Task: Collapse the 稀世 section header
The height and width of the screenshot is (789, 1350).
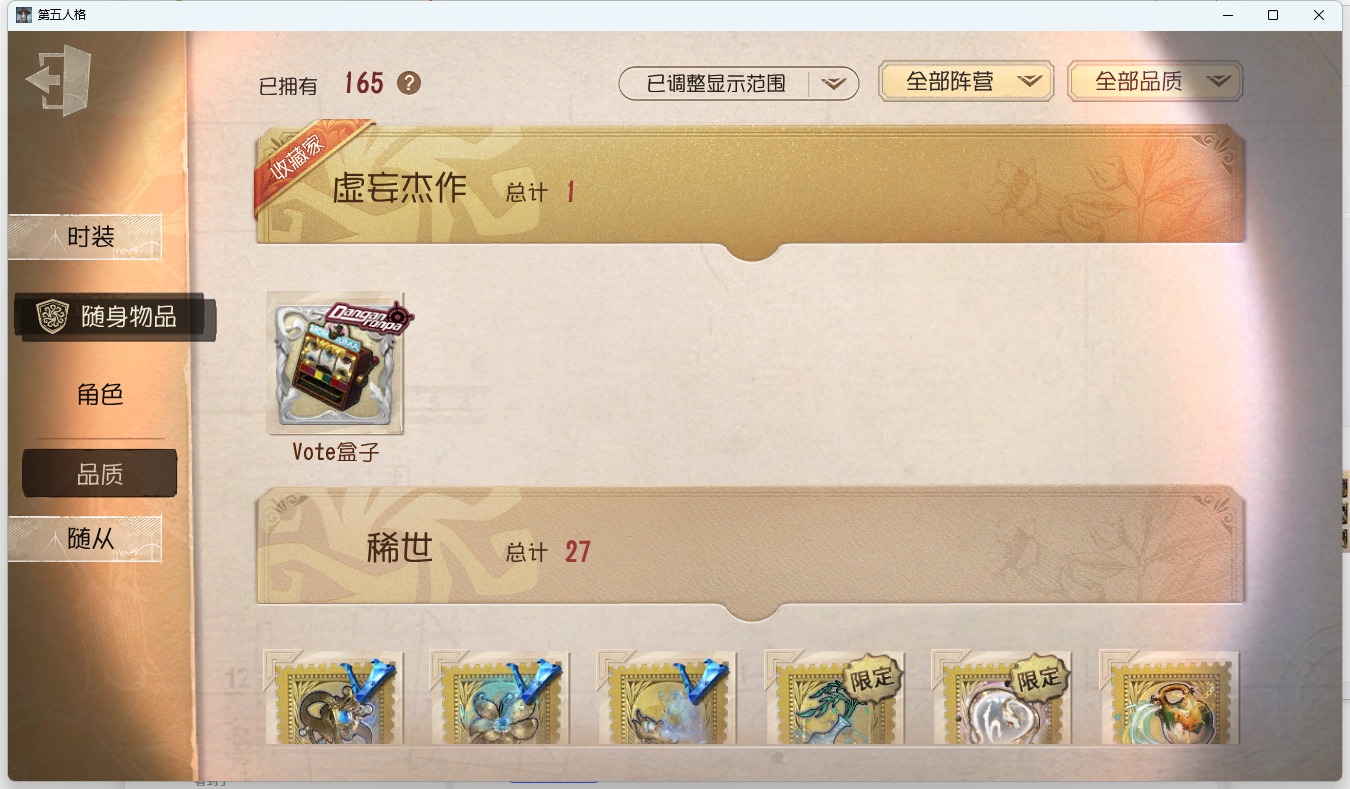Action: 751,548
